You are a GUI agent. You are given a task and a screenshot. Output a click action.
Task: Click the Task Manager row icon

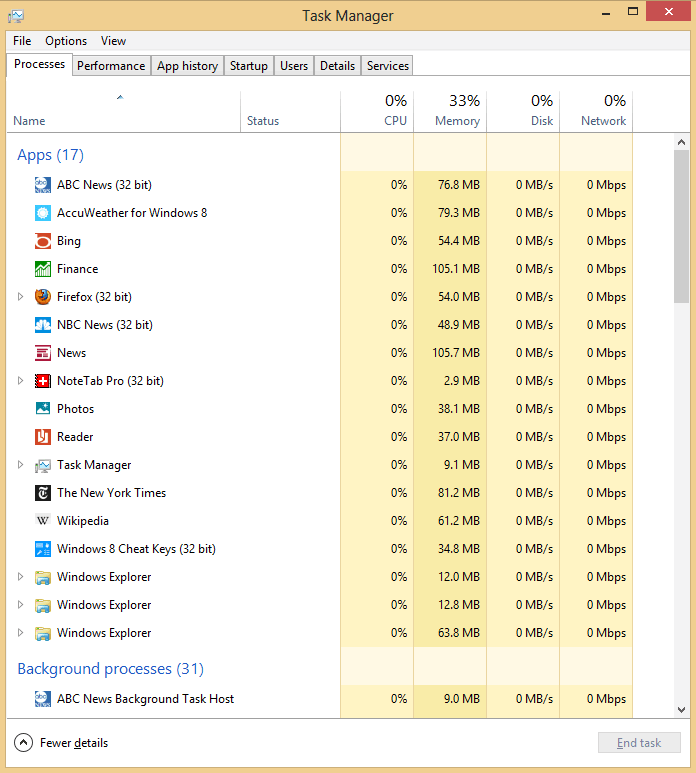click(x=43, y=465)
